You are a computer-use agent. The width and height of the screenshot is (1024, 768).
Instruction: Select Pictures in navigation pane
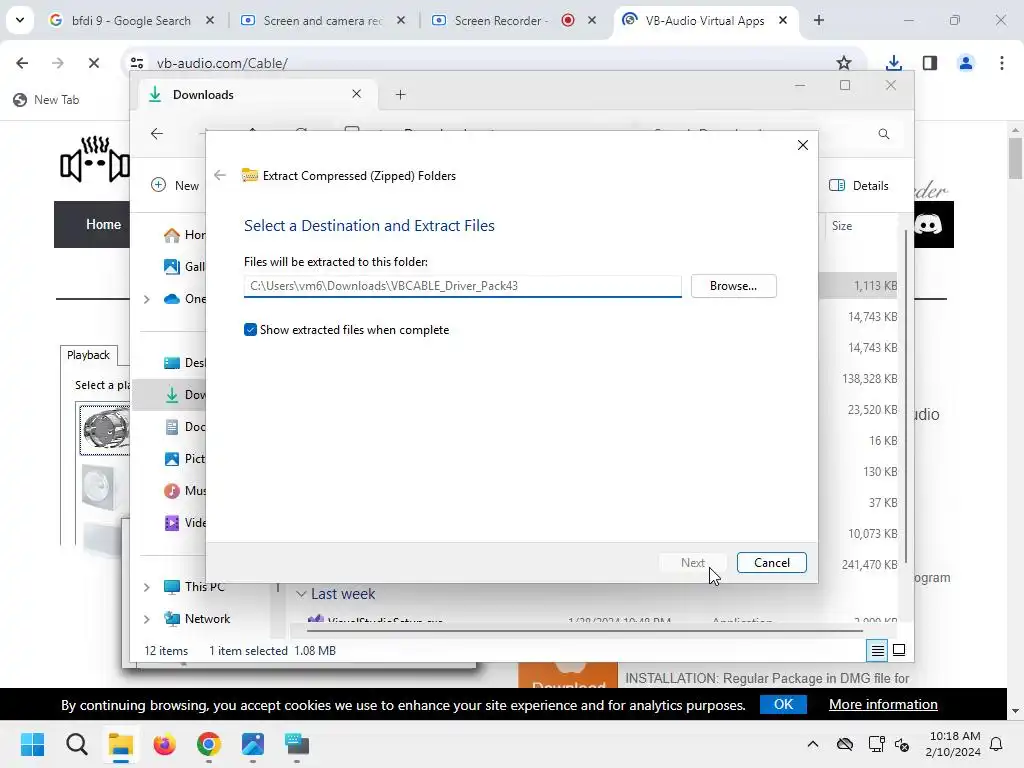coord(185,459)
